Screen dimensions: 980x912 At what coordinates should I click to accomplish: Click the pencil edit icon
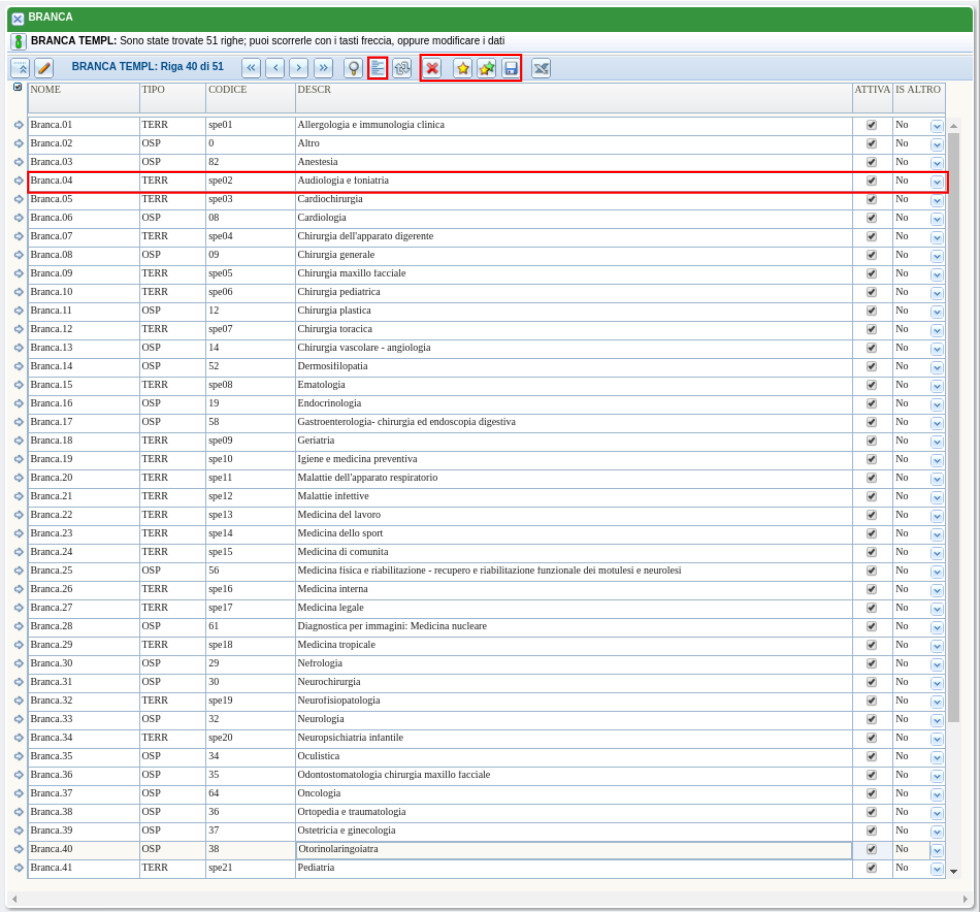pos(44,68)
